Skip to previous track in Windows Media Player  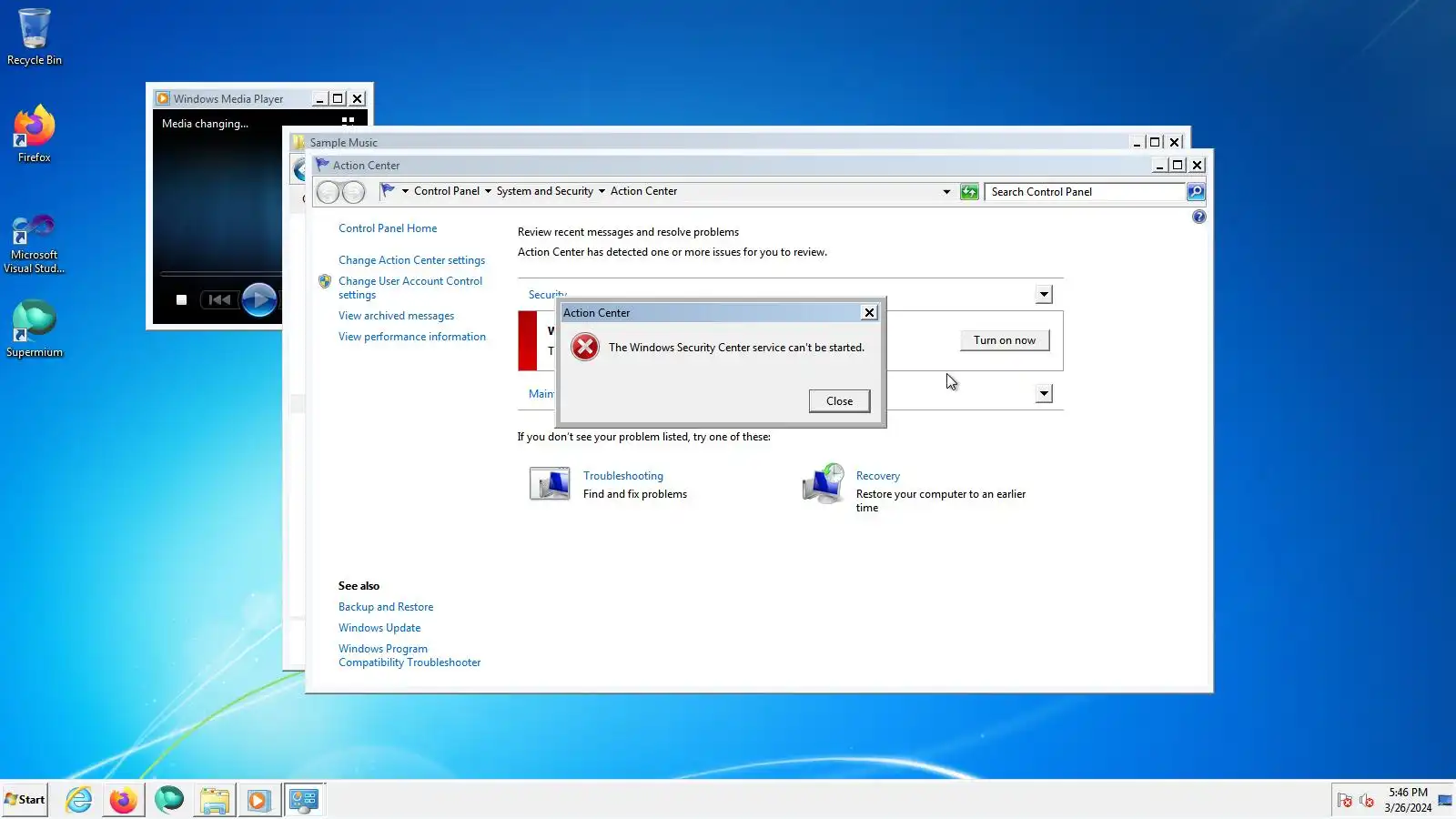coord(219,299)
